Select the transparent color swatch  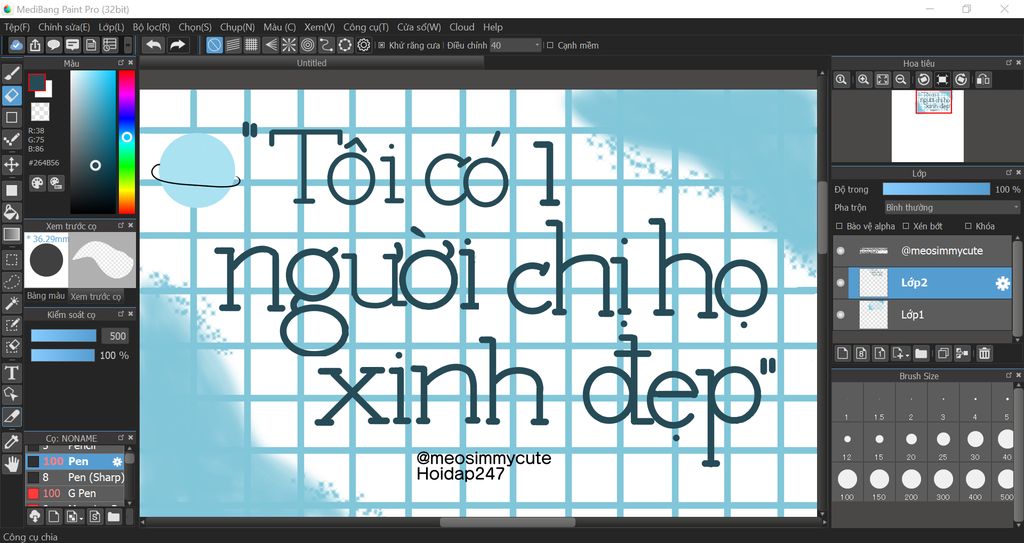(x=40, y=112)
